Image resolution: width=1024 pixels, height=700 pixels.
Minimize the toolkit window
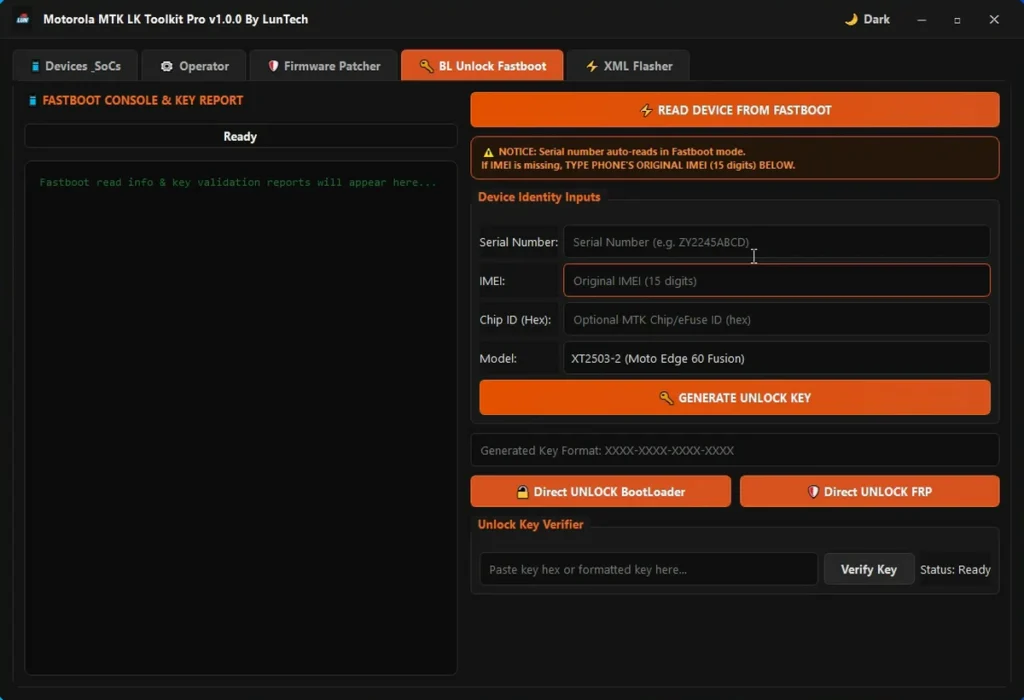point(921,20)
